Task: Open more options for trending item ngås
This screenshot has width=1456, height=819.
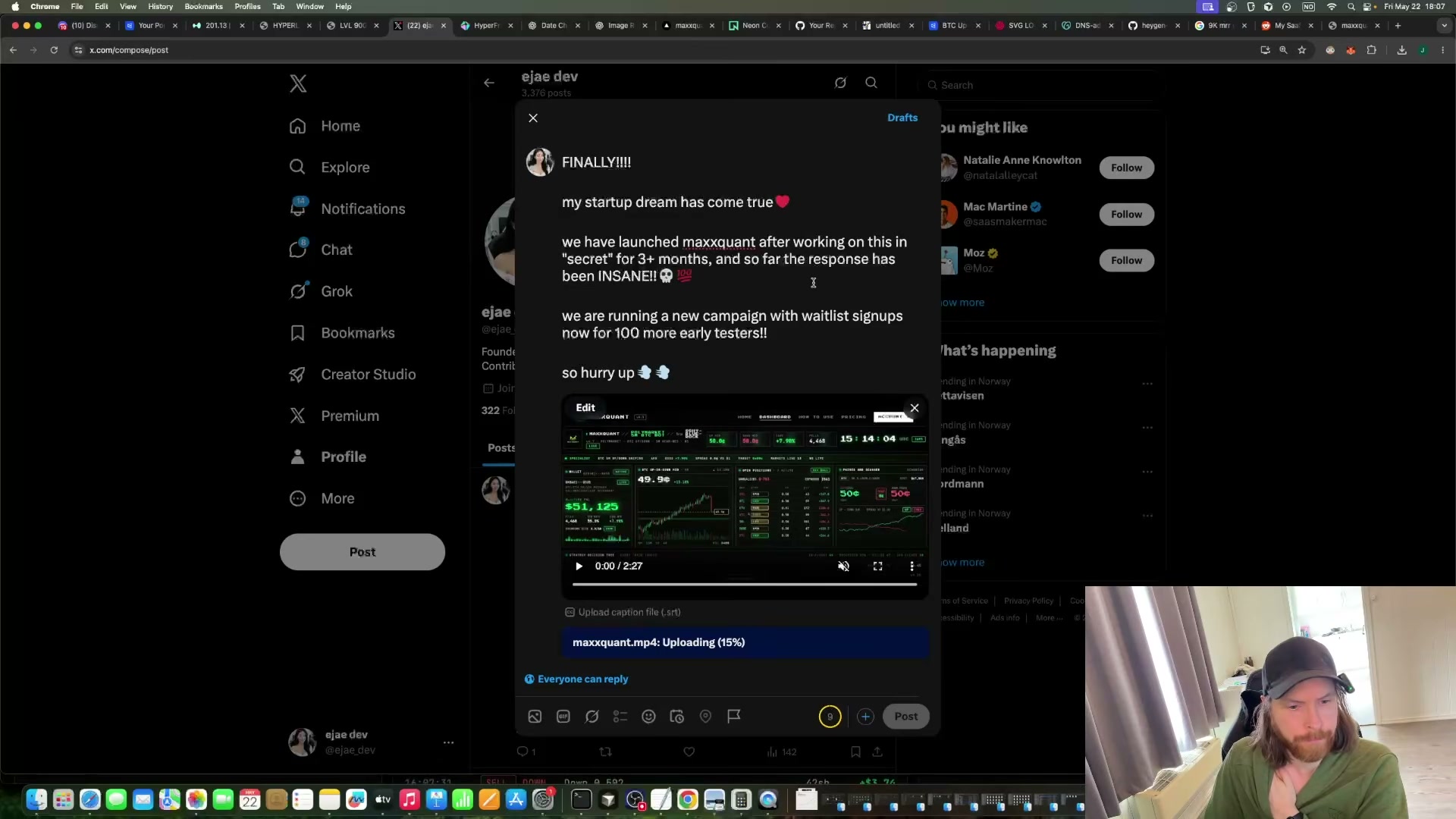Action: [x=1147, y=428]
